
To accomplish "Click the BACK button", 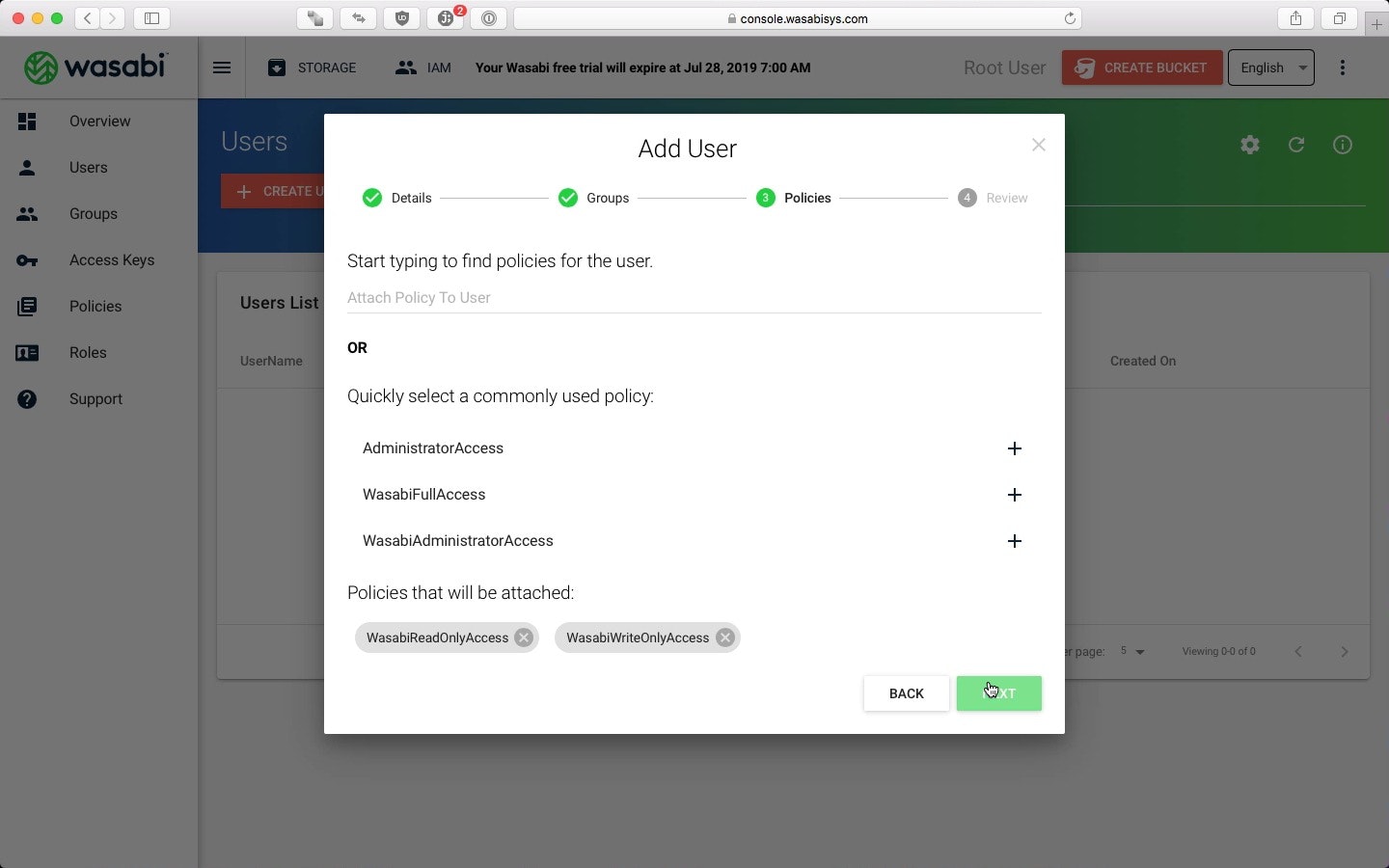I will point(906,693).
